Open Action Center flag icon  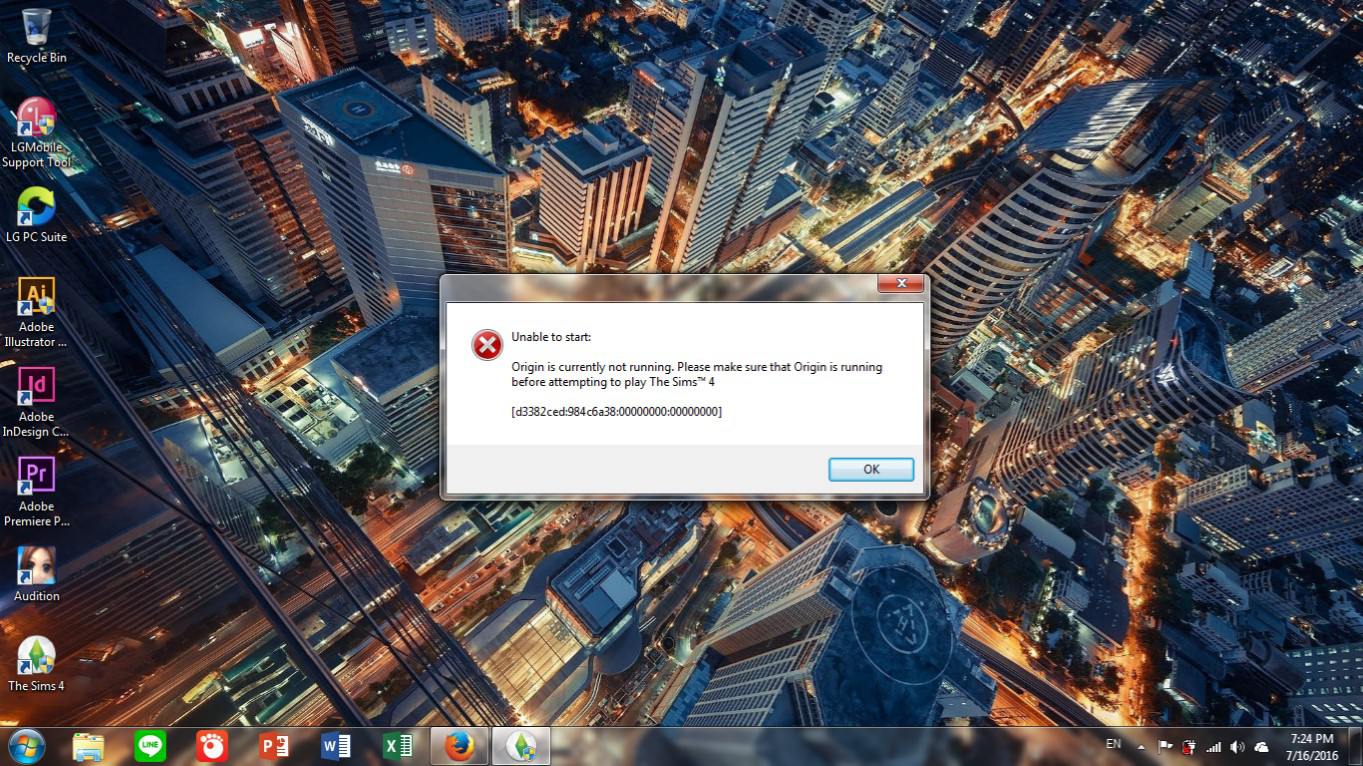pyautogui.click(x=1165, y=747)
